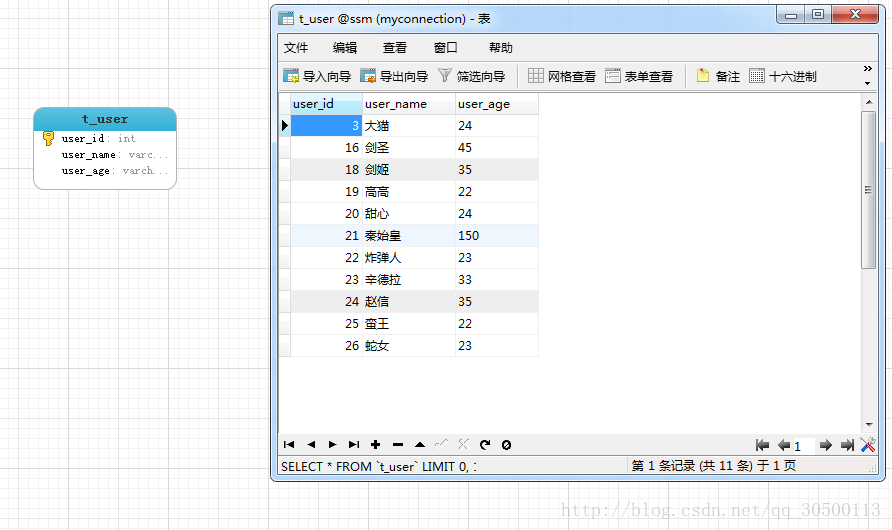Select the cell with name 炸弹人
Viewport: 892px width, 530px height.
pos(409,258)
